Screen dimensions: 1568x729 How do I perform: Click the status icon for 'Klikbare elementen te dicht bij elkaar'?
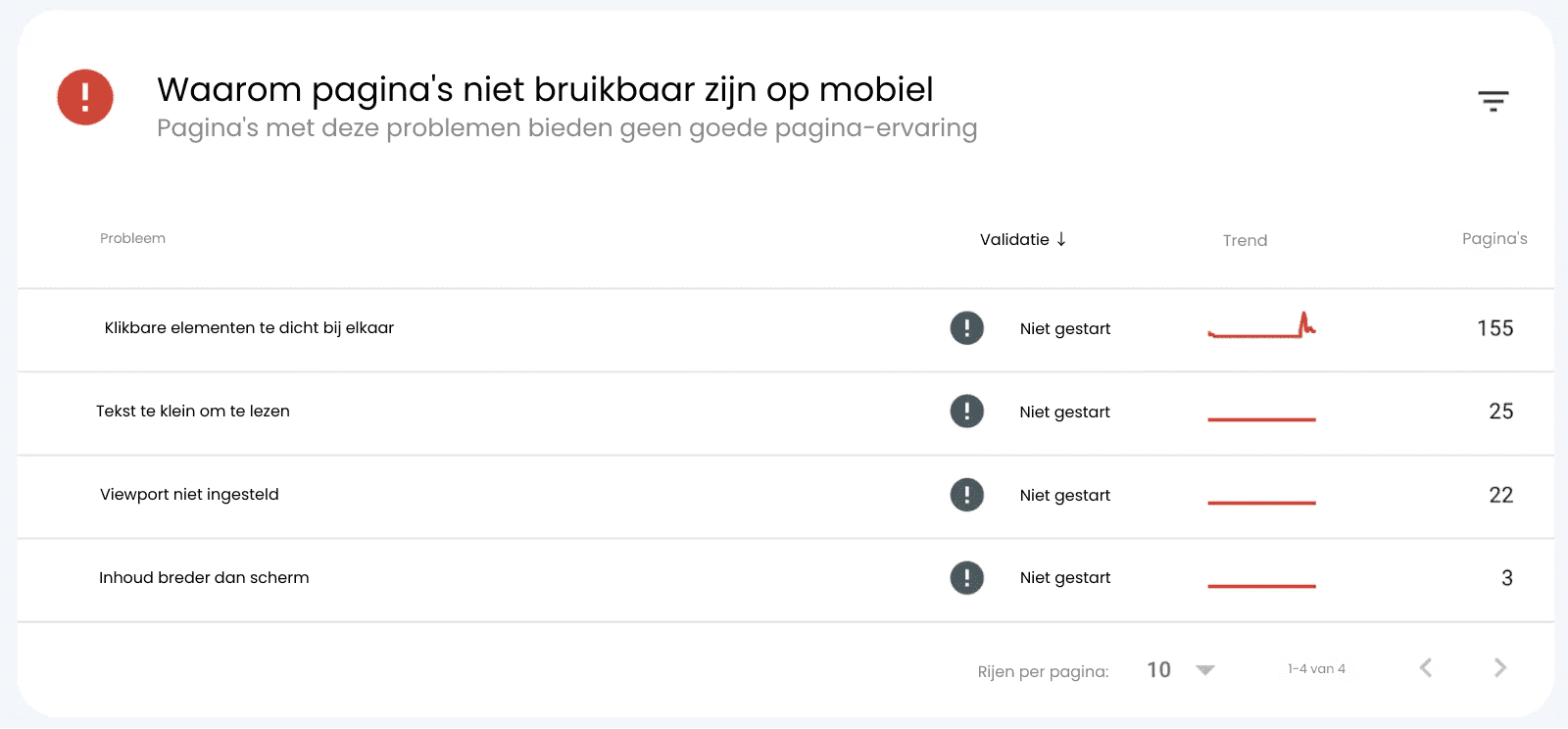click(x=966, y=328)
